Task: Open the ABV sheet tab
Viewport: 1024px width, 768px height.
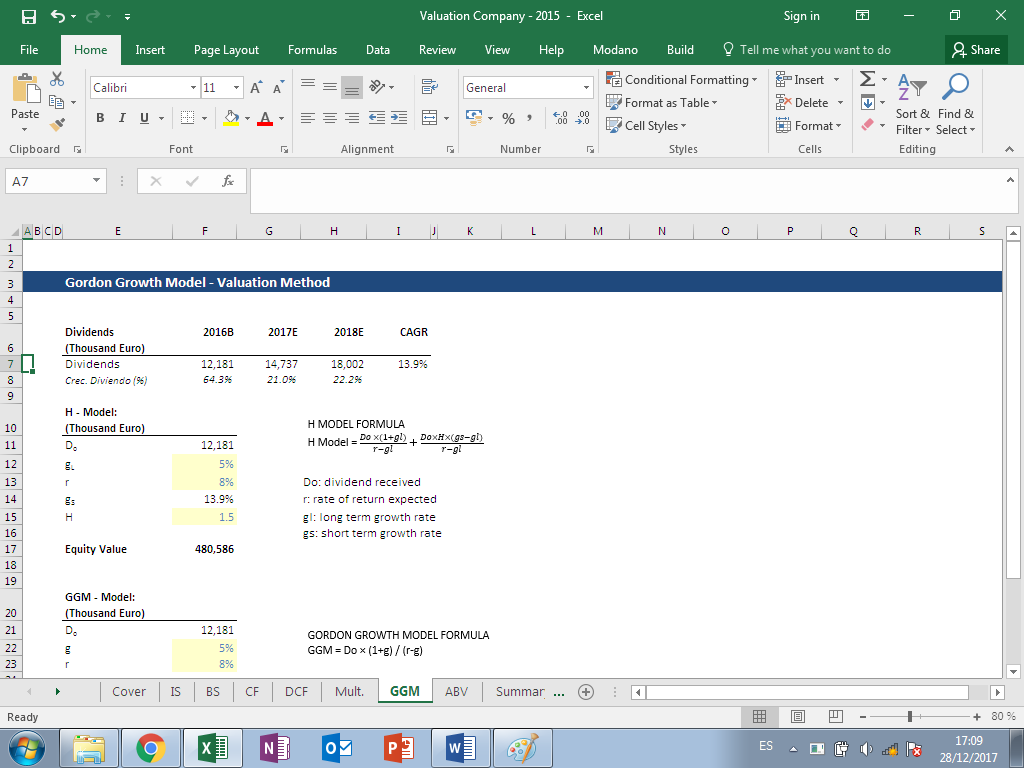Action: click(x=456, y=692)
